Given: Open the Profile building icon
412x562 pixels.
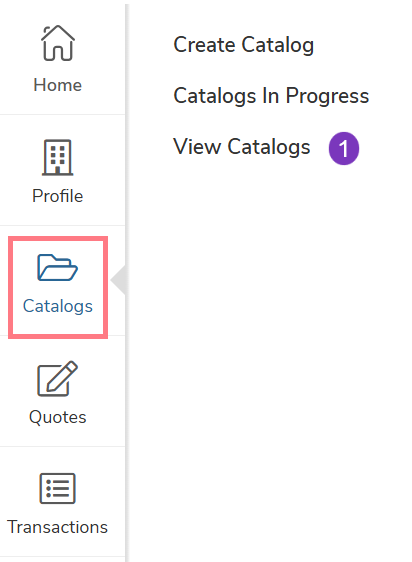Looking at the screenshot, I should click(x=58, y=157).
